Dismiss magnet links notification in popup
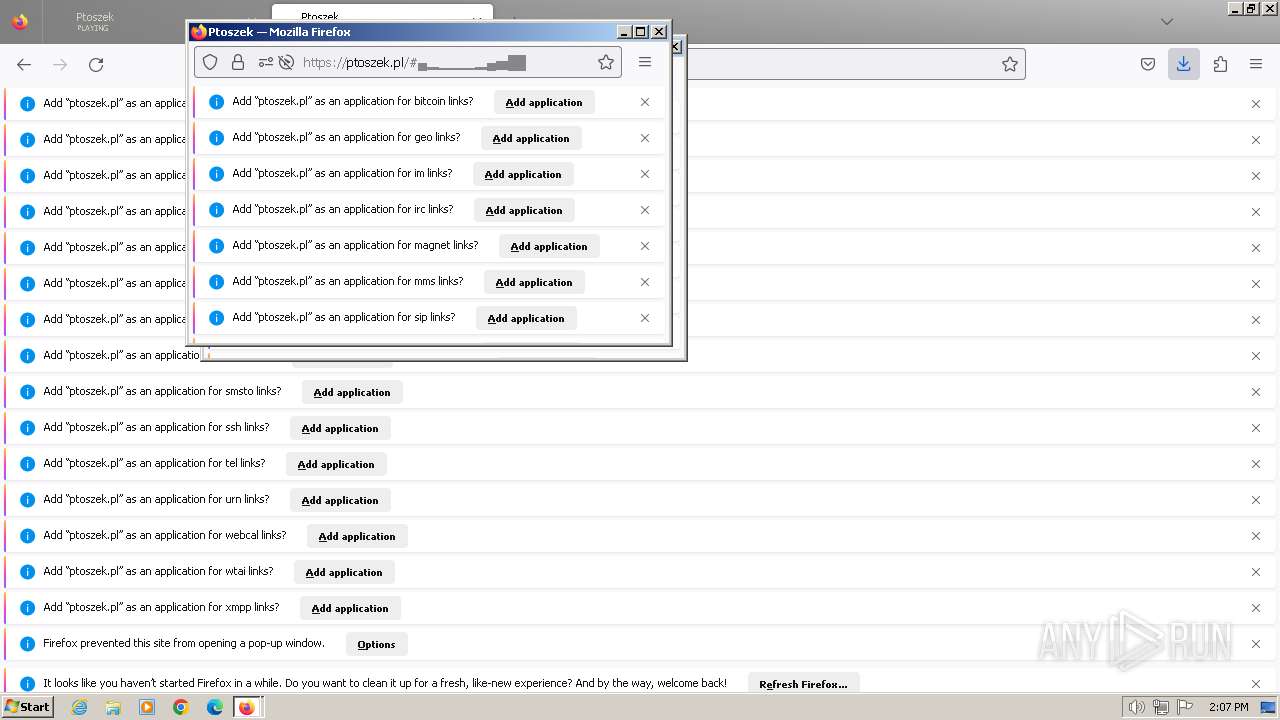Screen dimensions: 1280x720 (x=645, y=246)
